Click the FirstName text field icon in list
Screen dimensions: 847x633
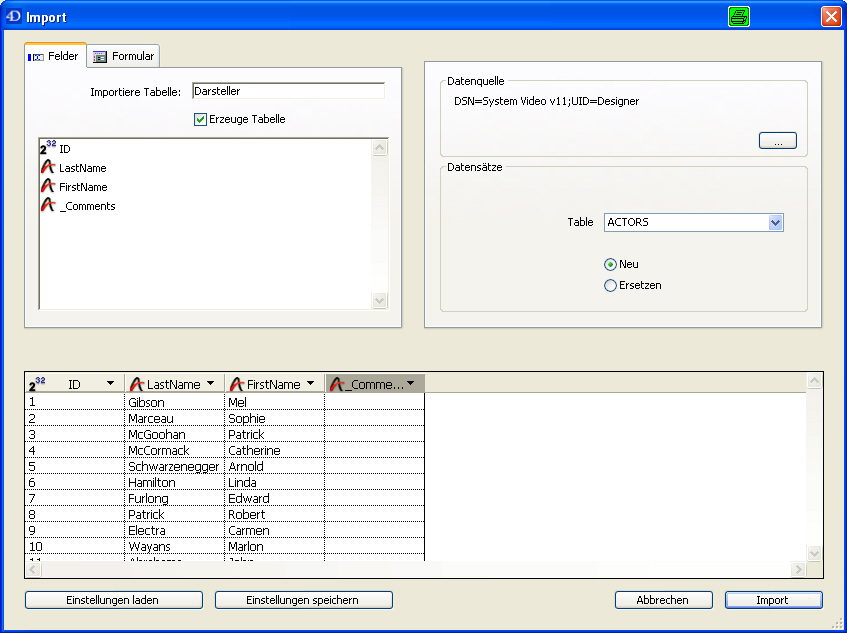[x=47, y=187]
